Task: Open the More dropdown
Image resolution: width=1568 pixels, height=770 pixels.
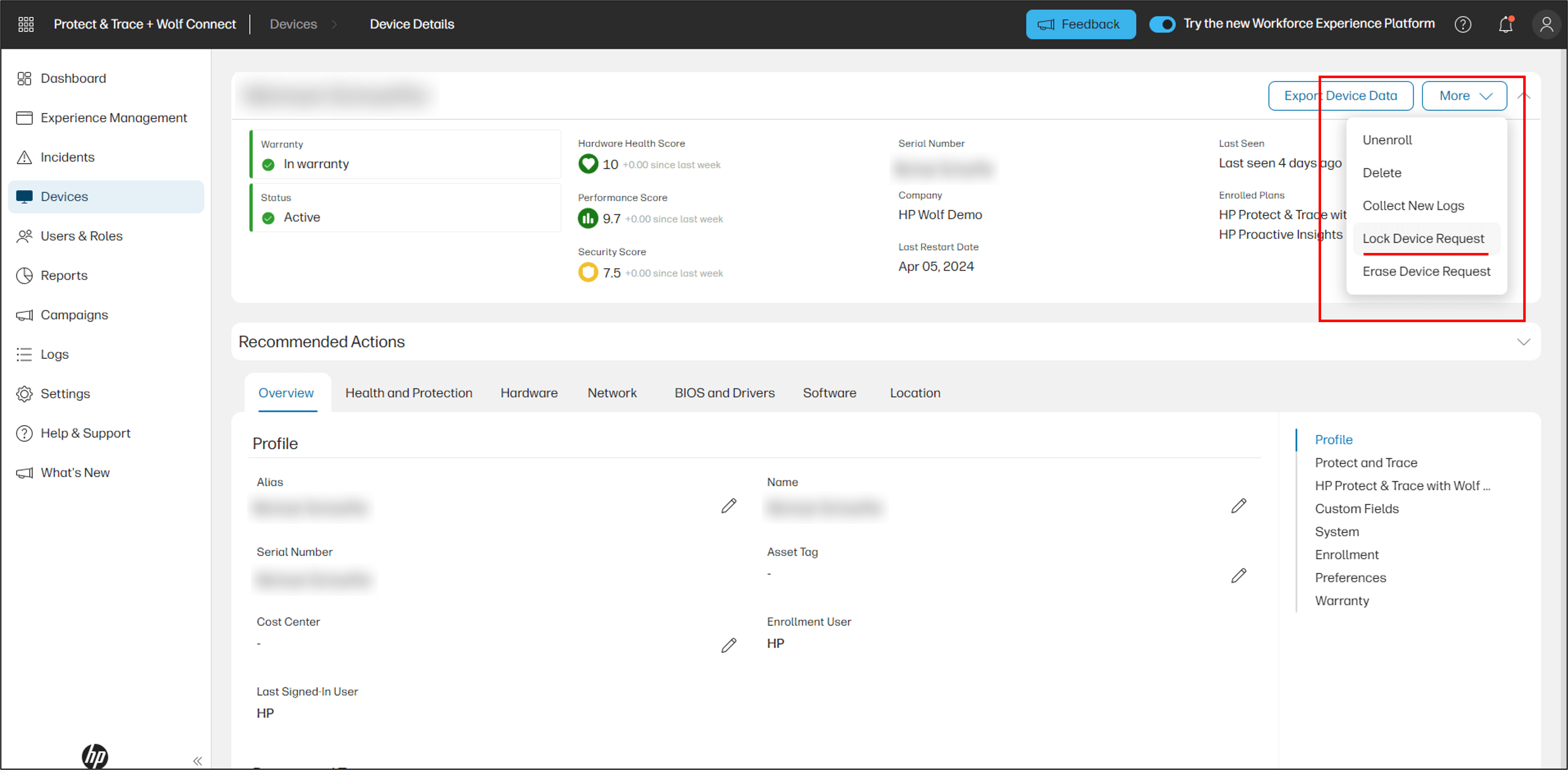Action: coord(1464,95)
